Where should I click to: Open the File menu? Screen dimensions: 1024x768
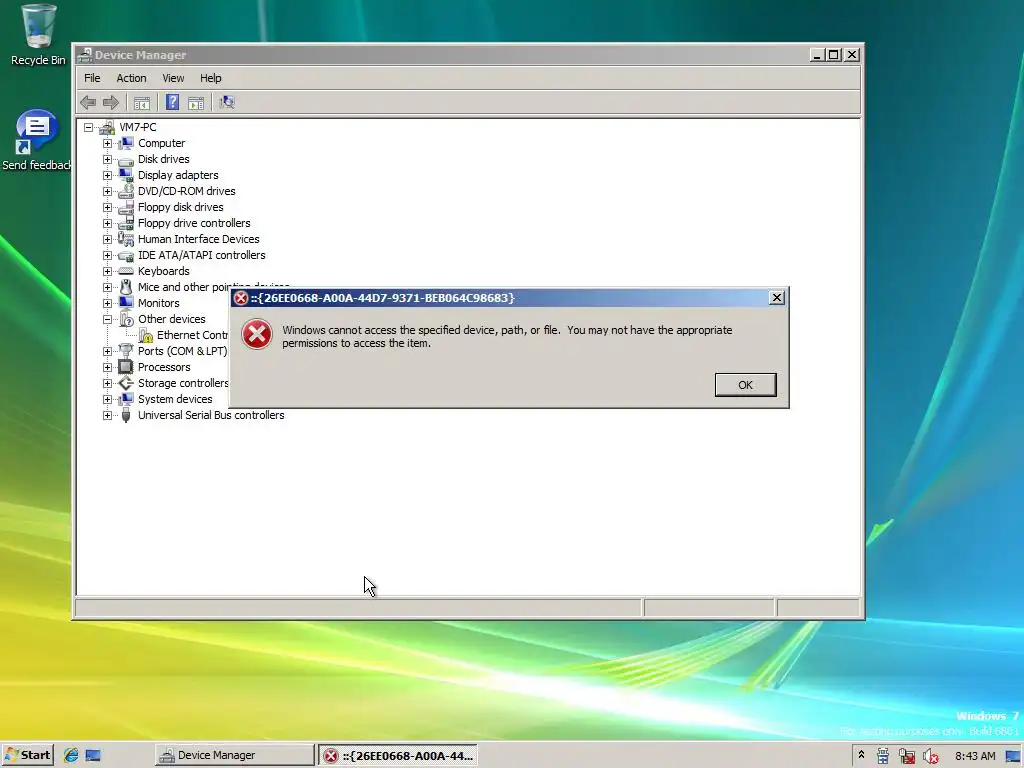92,78
